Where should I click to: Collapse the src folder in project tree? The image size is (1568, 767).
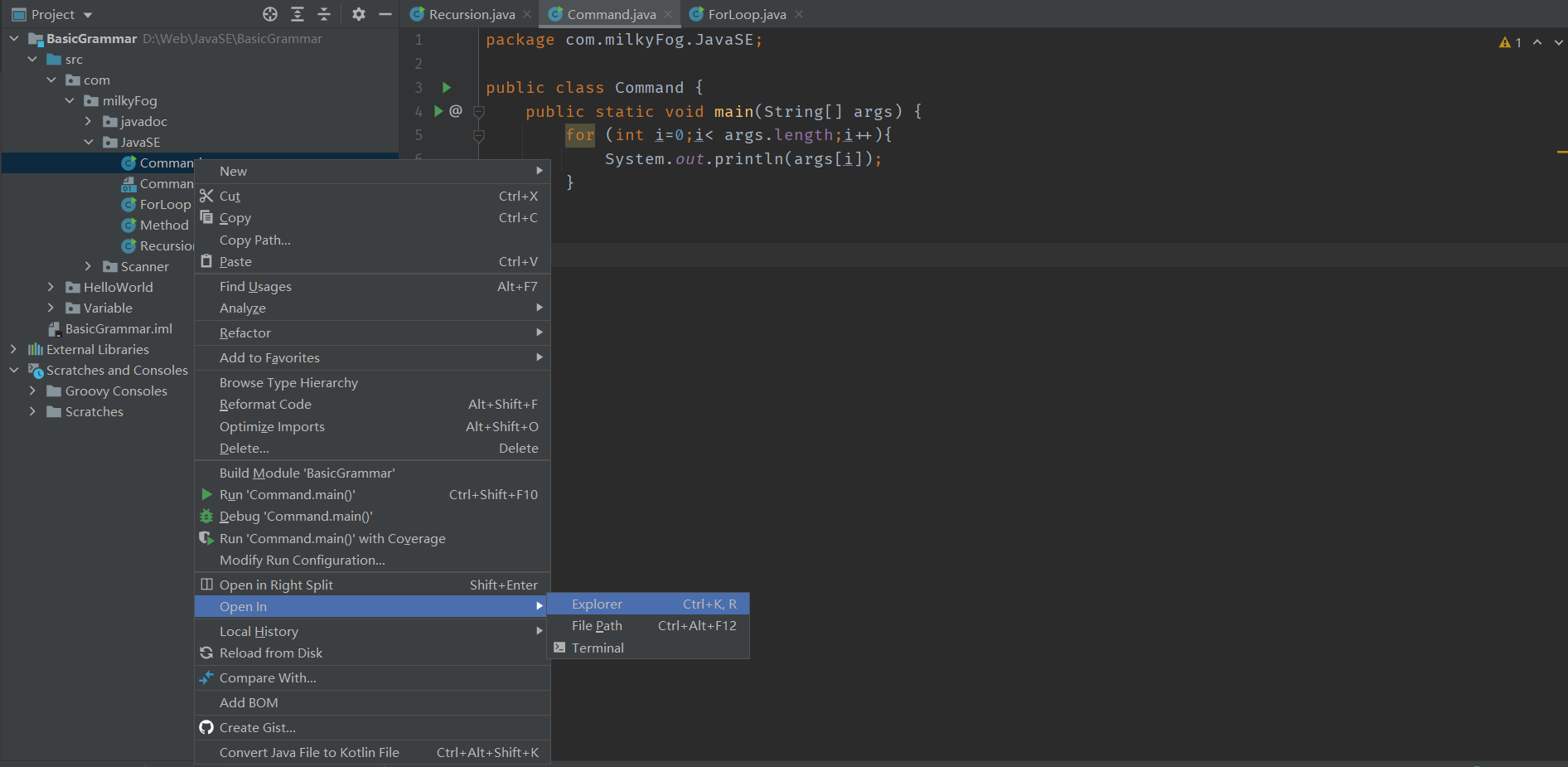click(x=32, y=59)
